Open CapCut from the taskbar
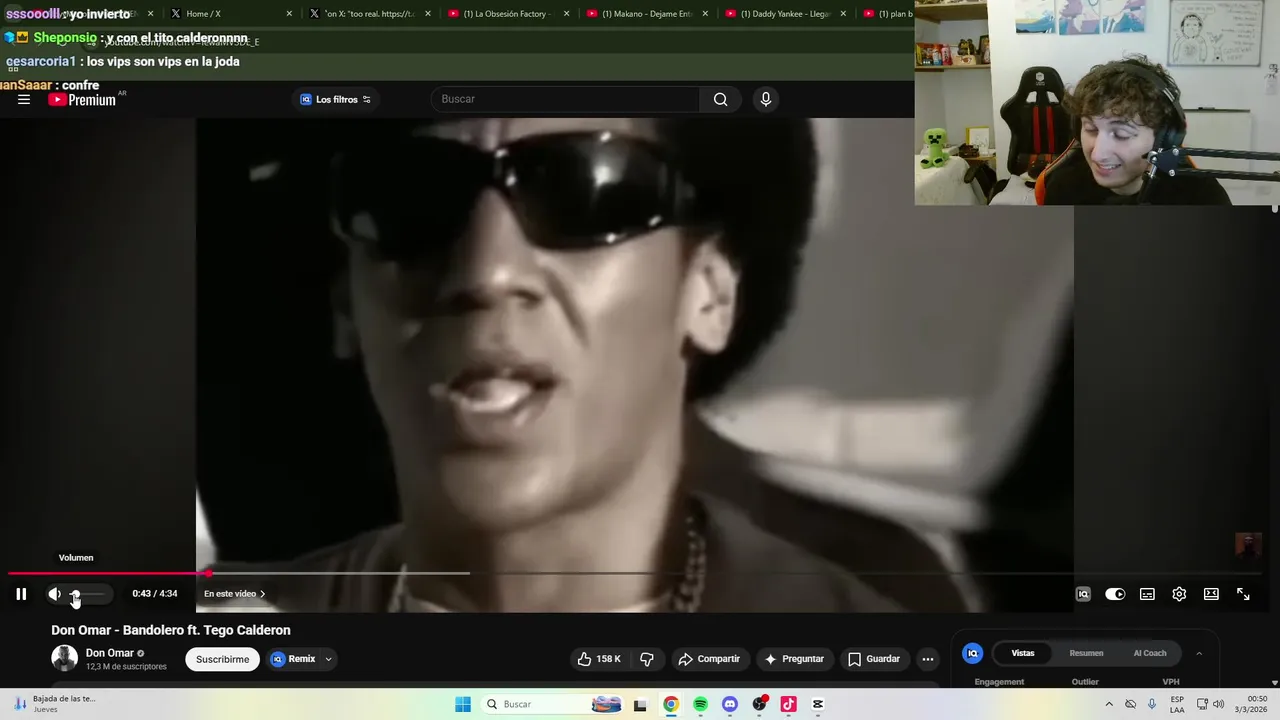Screen dimensions: 1280x720 (x=818, y=704)
